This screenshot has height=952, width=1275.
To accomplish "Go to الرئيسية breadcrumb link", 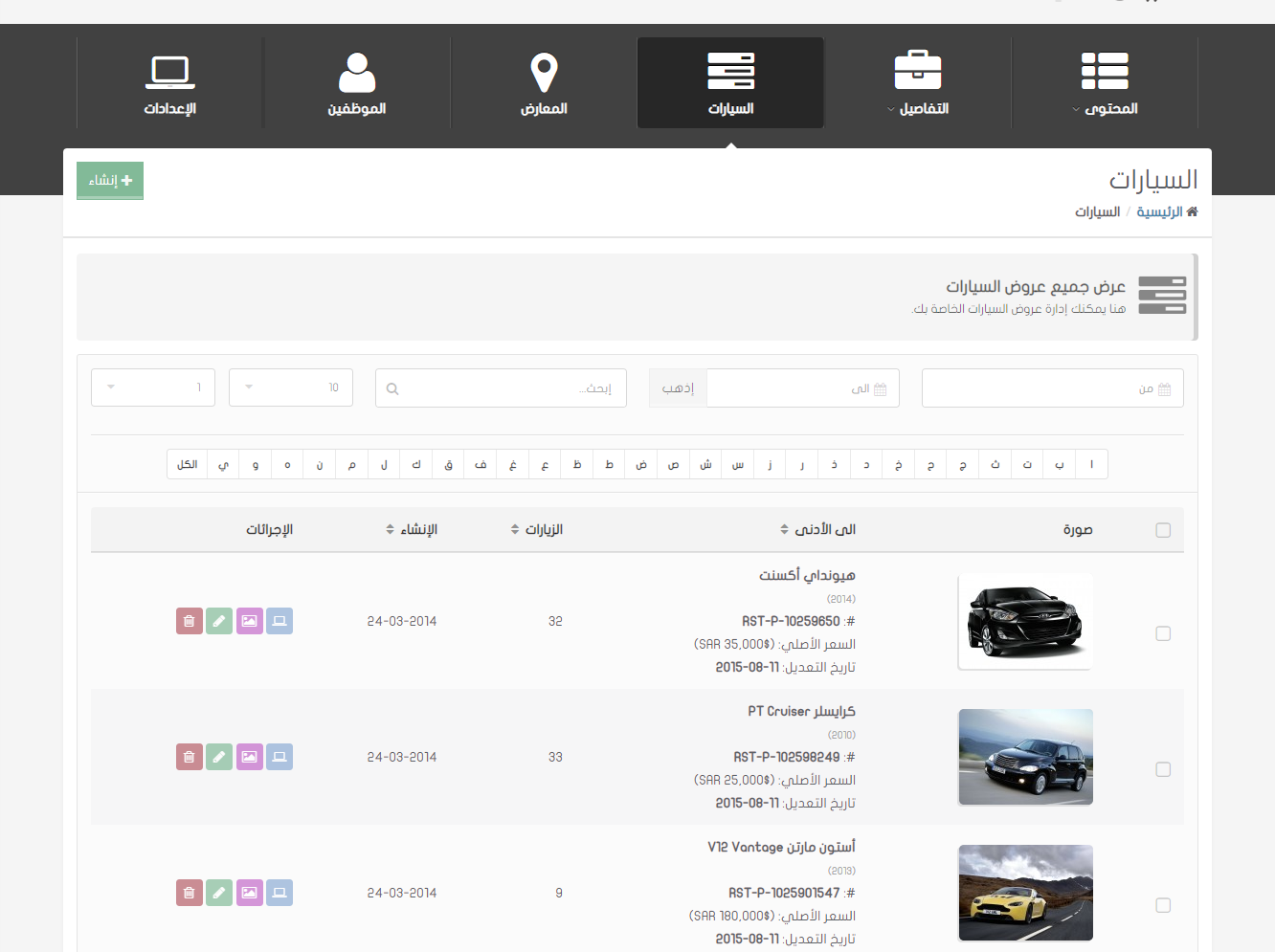I will pos(1159,211).
